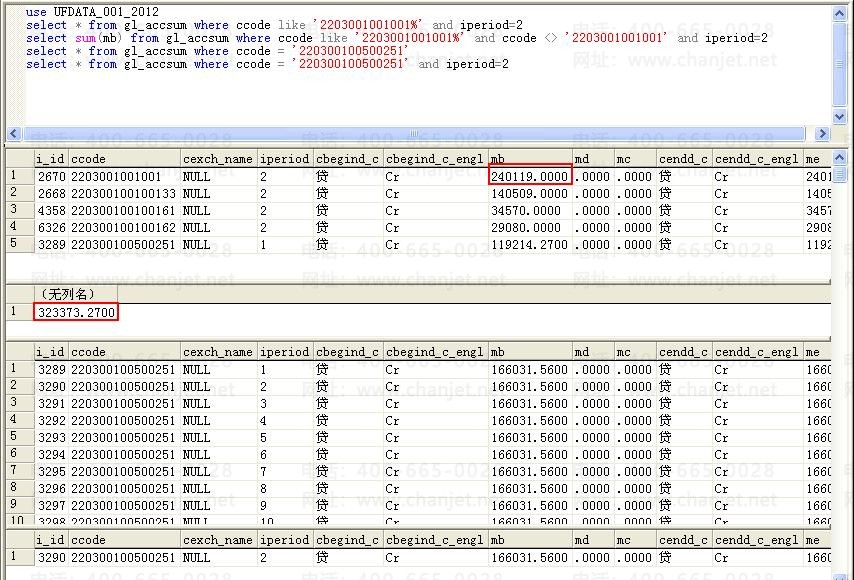Viewport: 854px width, 580px height.
Task: Click the editor's horizontal scroll-left arrow
Action: pos(14,134)
